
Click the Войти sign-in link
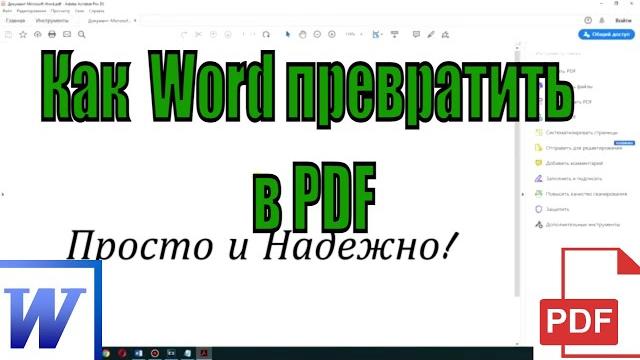(x=623, y=20)
